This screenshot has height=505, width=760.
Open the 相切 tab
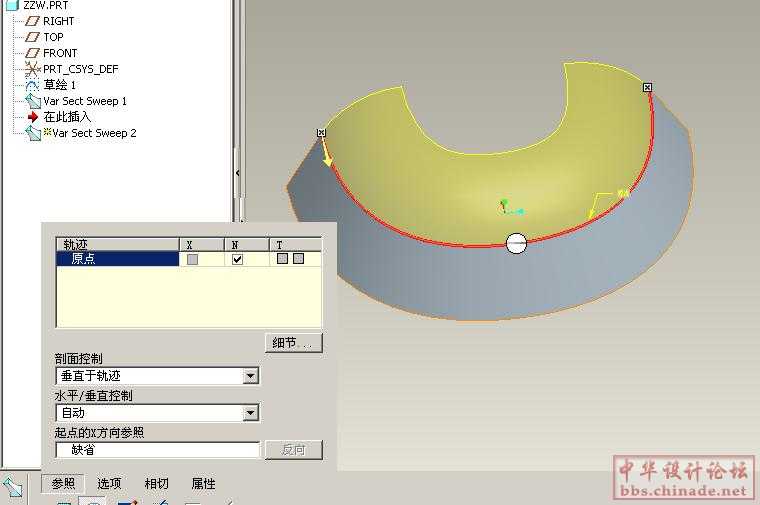coord(156,483)
